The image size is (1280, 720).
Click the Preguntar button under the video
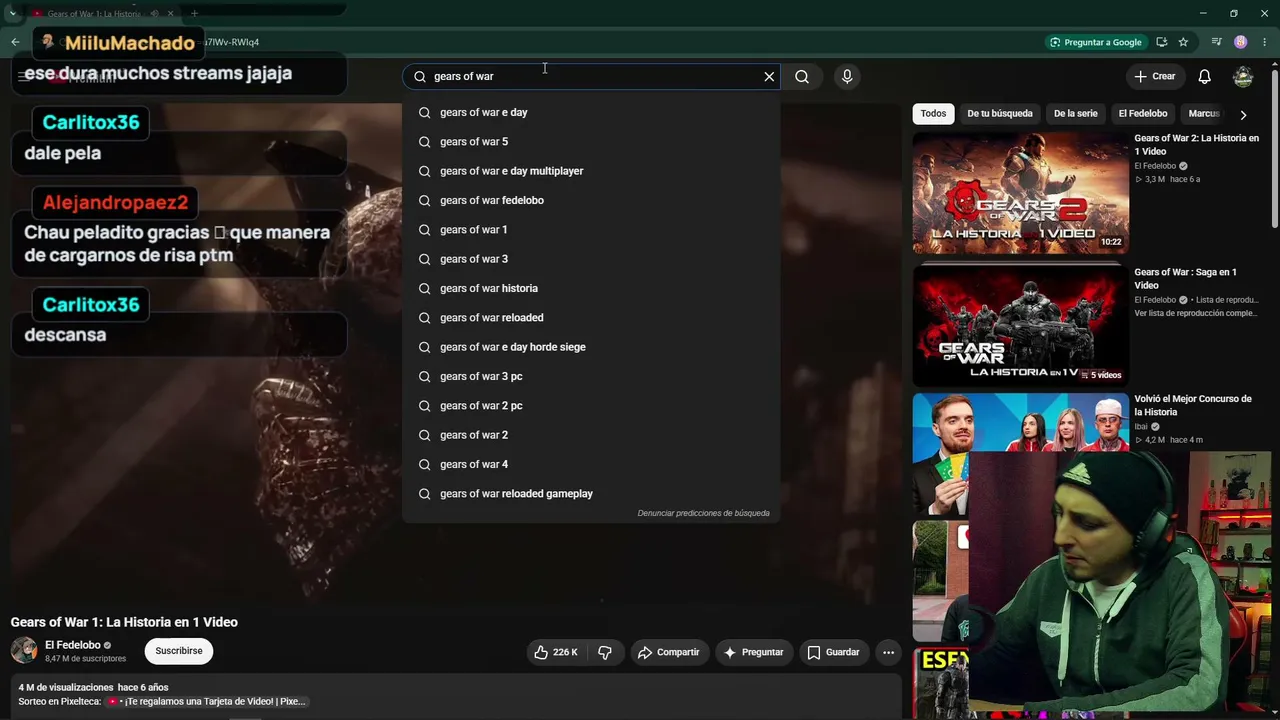(753, 652)
